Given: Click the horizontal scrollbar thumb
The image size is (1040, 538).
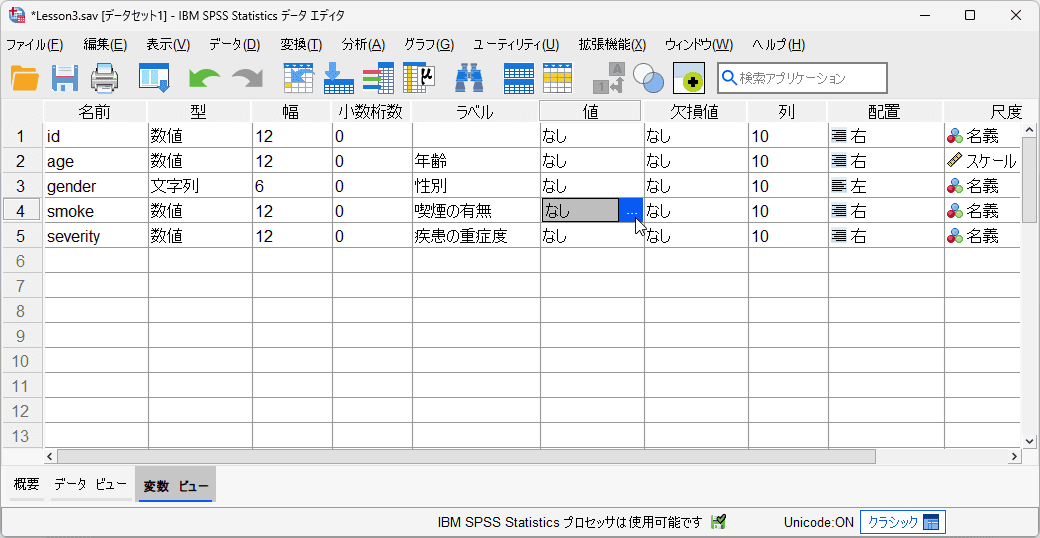Looking at the screenshot, I should click(466, 456).
